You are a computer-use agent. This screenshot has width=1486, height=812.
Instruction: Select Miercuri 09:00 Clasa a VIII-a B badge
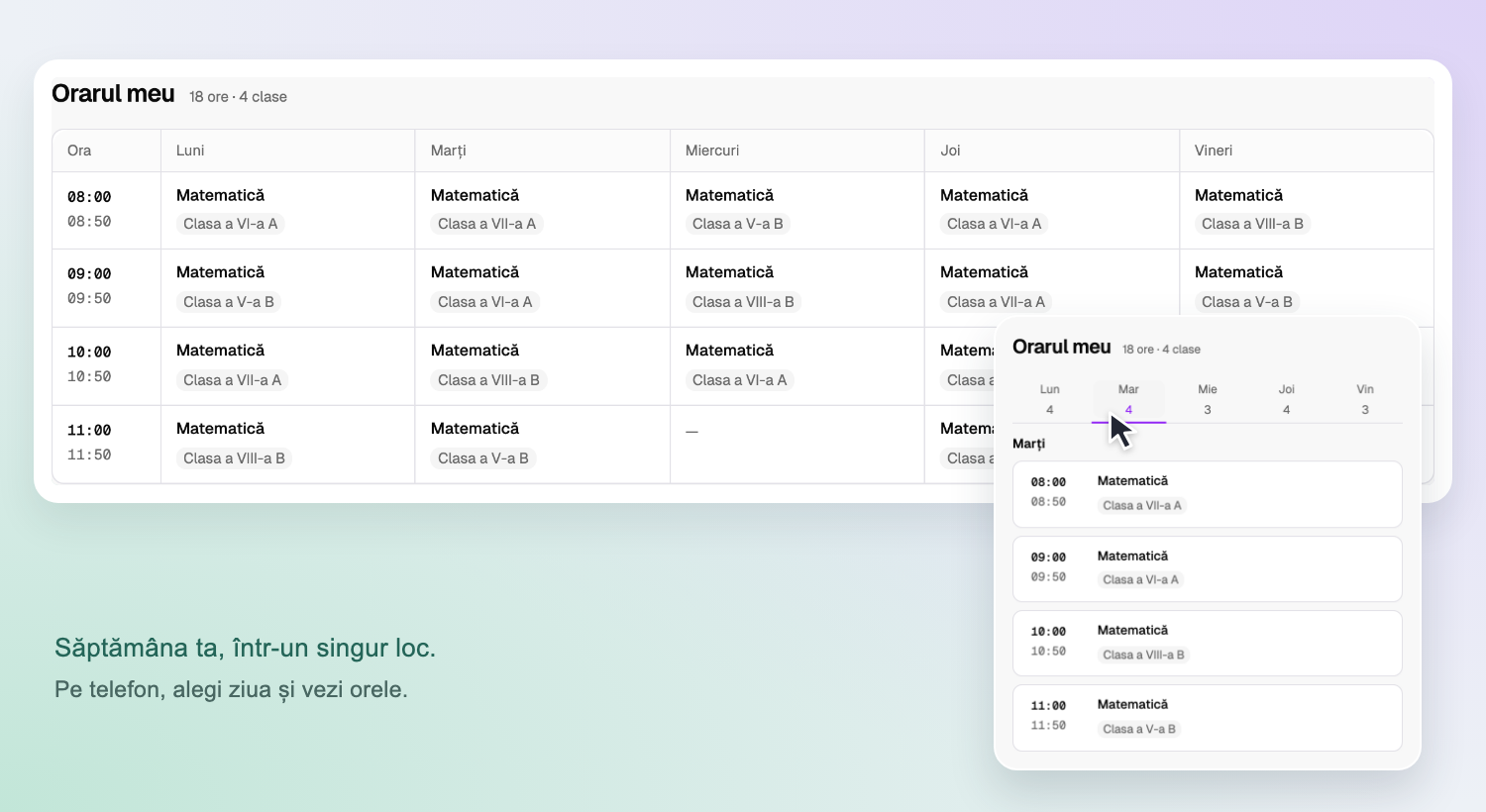point(743,302)
